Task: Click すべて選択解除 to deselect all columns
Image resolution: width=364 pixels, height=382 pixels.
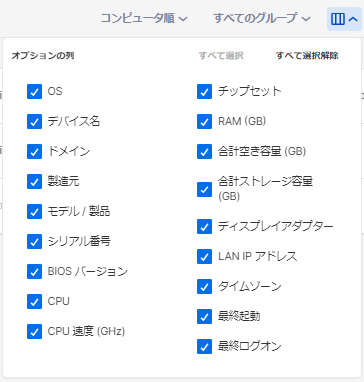Action: point(307,56)
